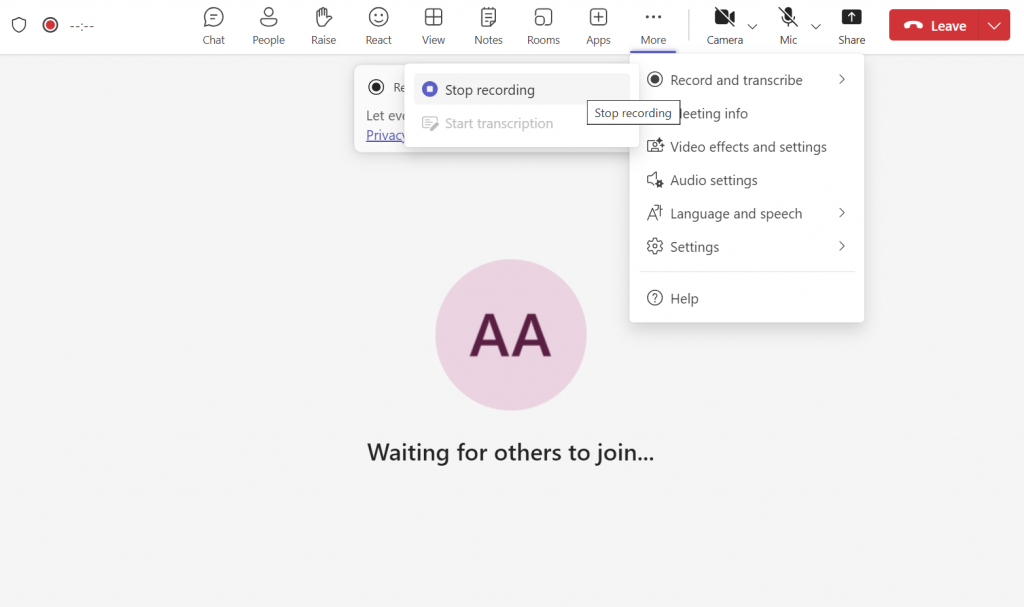
Task: Stop recording from the submenu
Action: tap(489, 90)
